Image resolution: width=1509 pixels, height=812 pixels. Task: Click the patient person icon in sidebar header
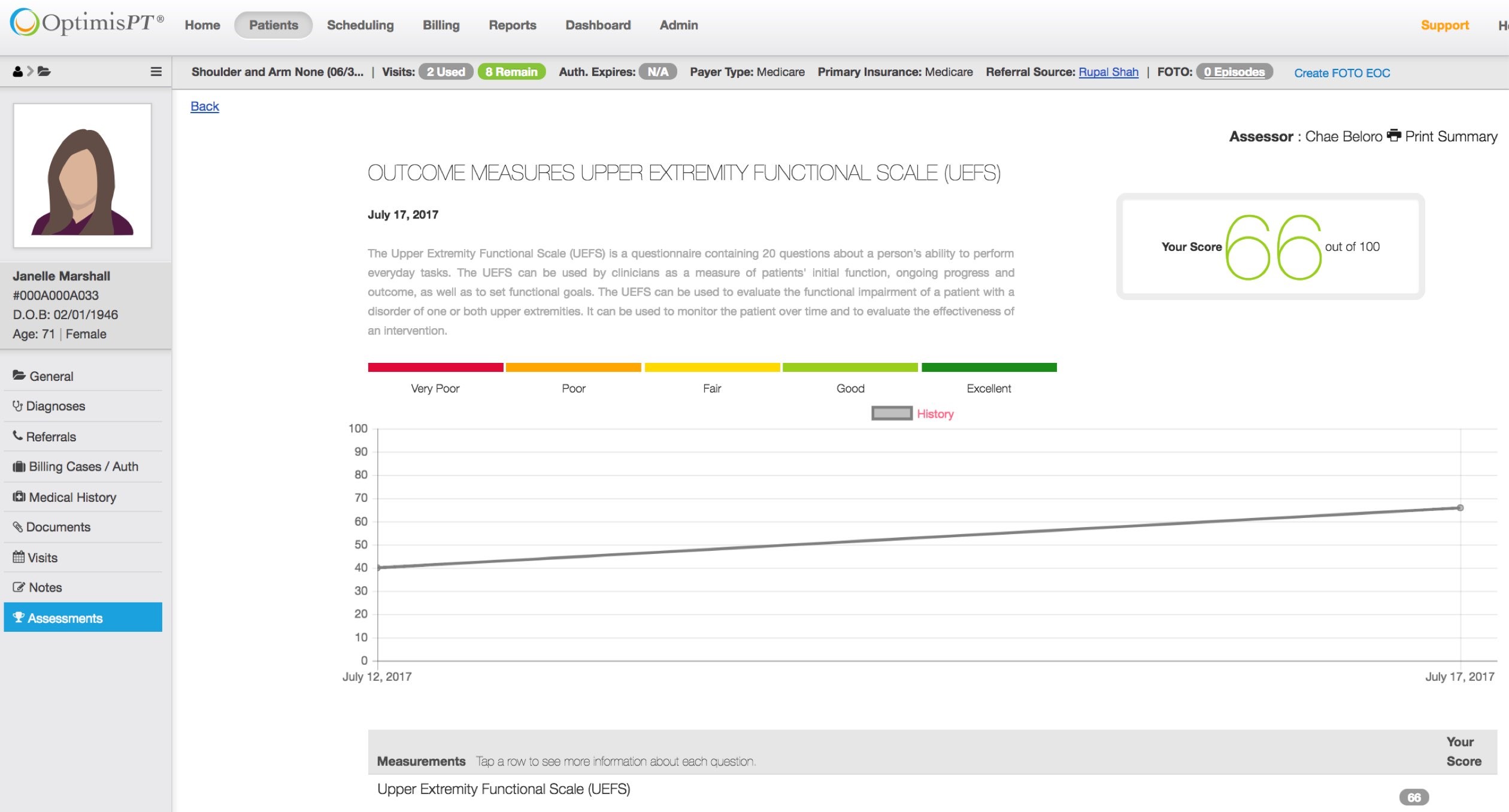17,71
